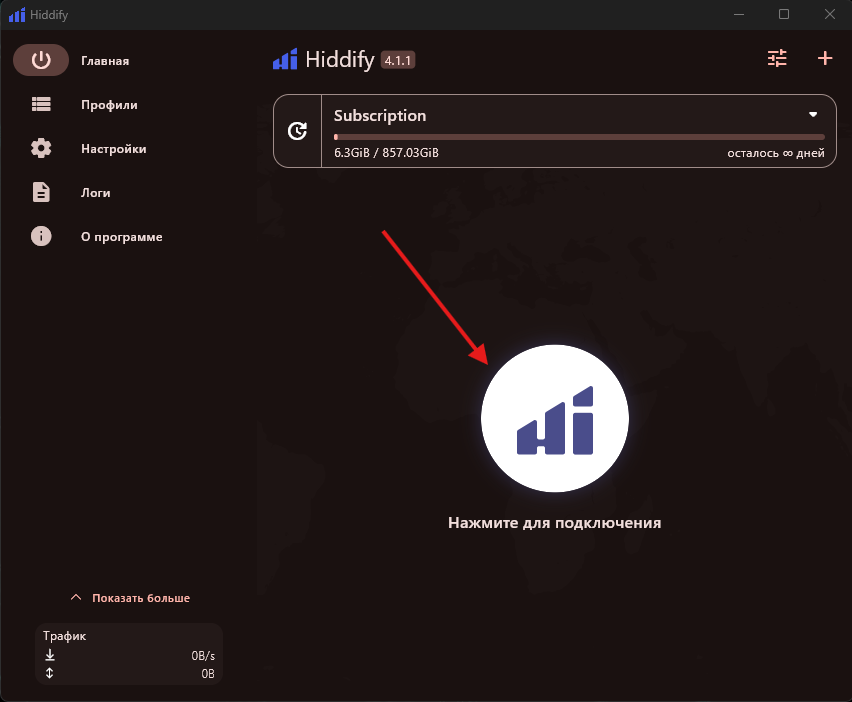Screen dimensions: 852x702
Task: Minimize the Hiddify window
Action: tap(739, 15)
